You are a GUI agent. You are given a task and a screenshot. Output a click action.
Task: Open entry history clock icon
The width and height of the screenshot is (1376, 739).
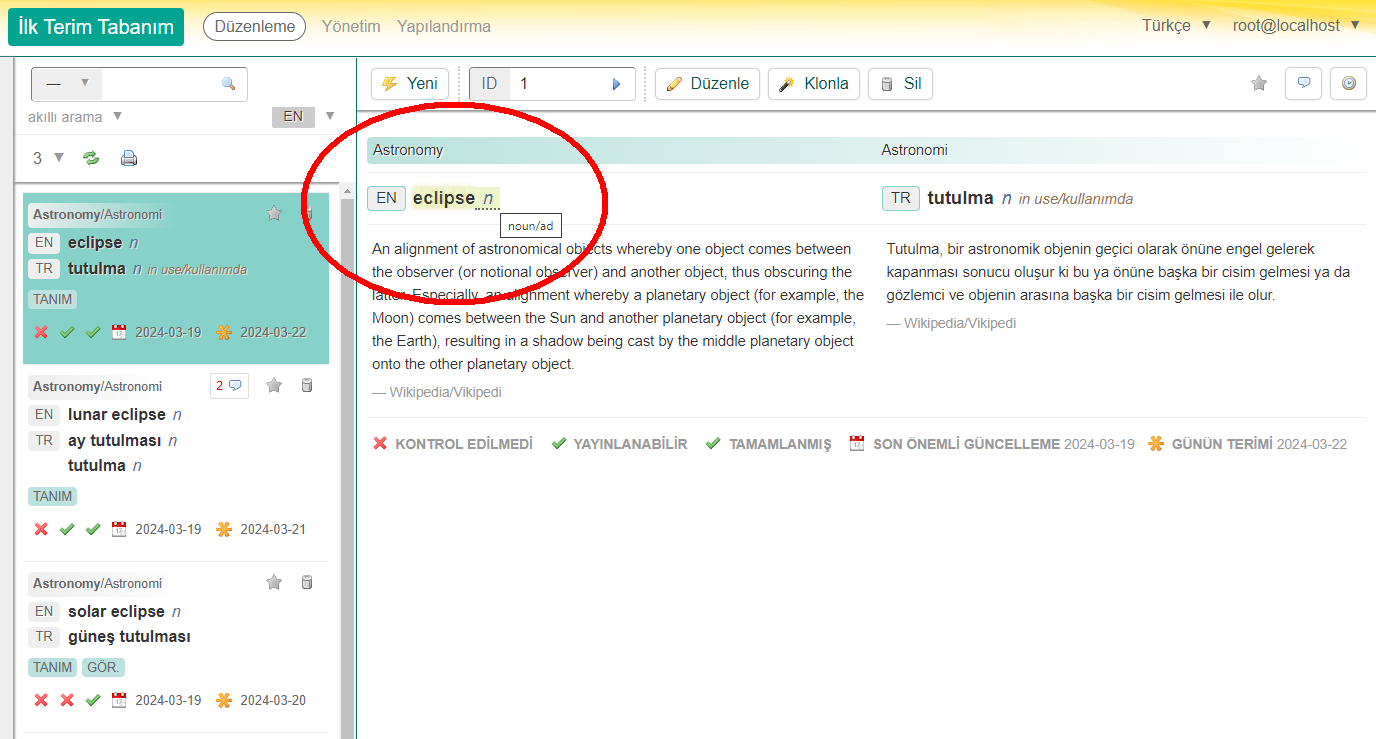point(1348,84)
